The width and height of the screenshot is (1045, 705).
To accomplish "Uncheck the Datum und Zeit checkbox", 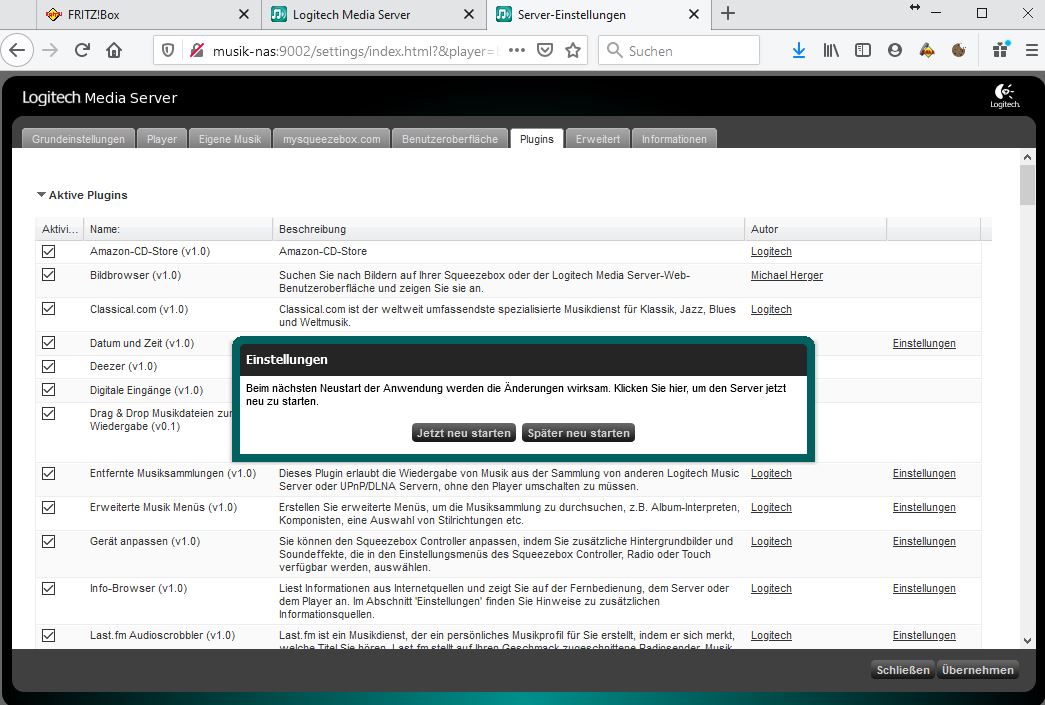I will pyautogui.click(x=49, y=343).
